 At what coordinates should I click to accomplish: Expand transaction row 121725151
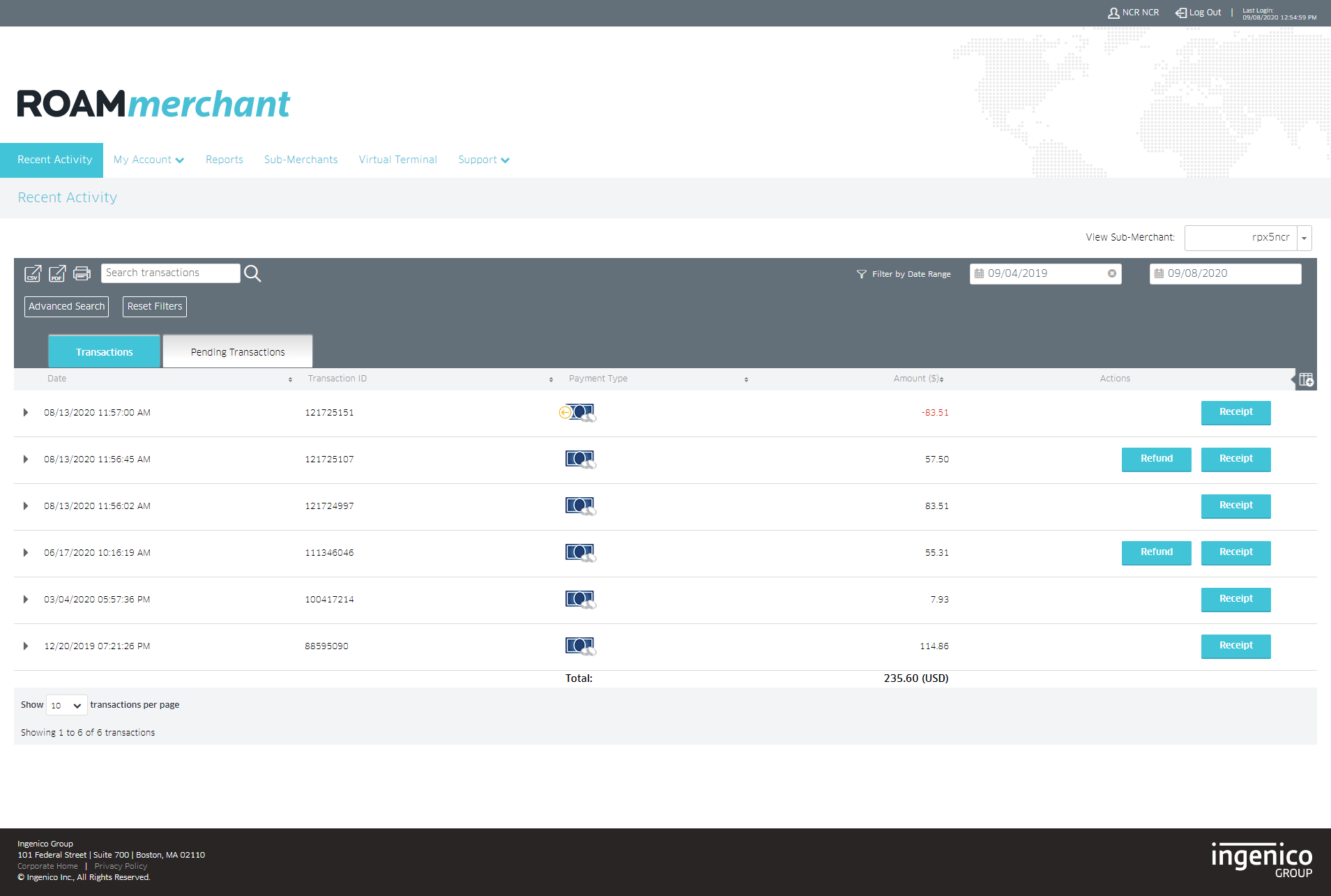[x=26, y=413]
